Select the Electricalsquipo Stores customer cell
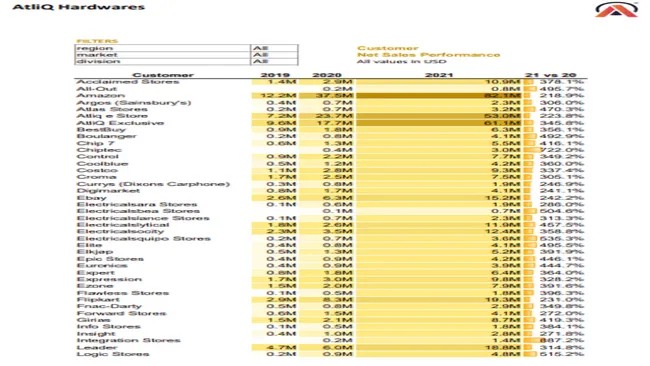The image size is (650, 366). [x=143, y=238]
